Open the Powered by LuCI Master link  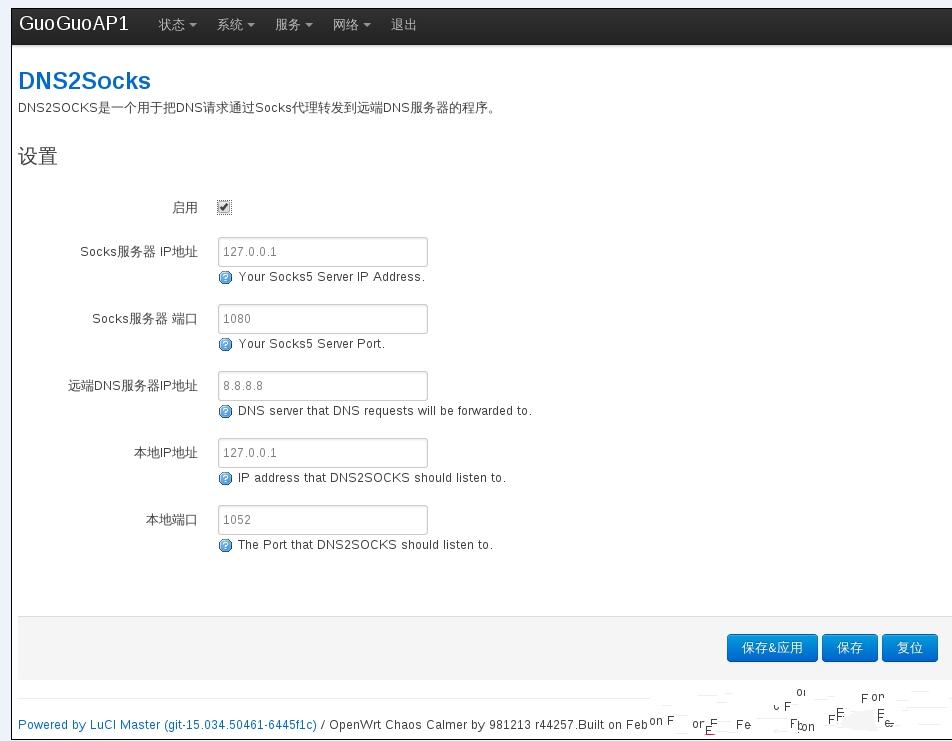[167, 725]
